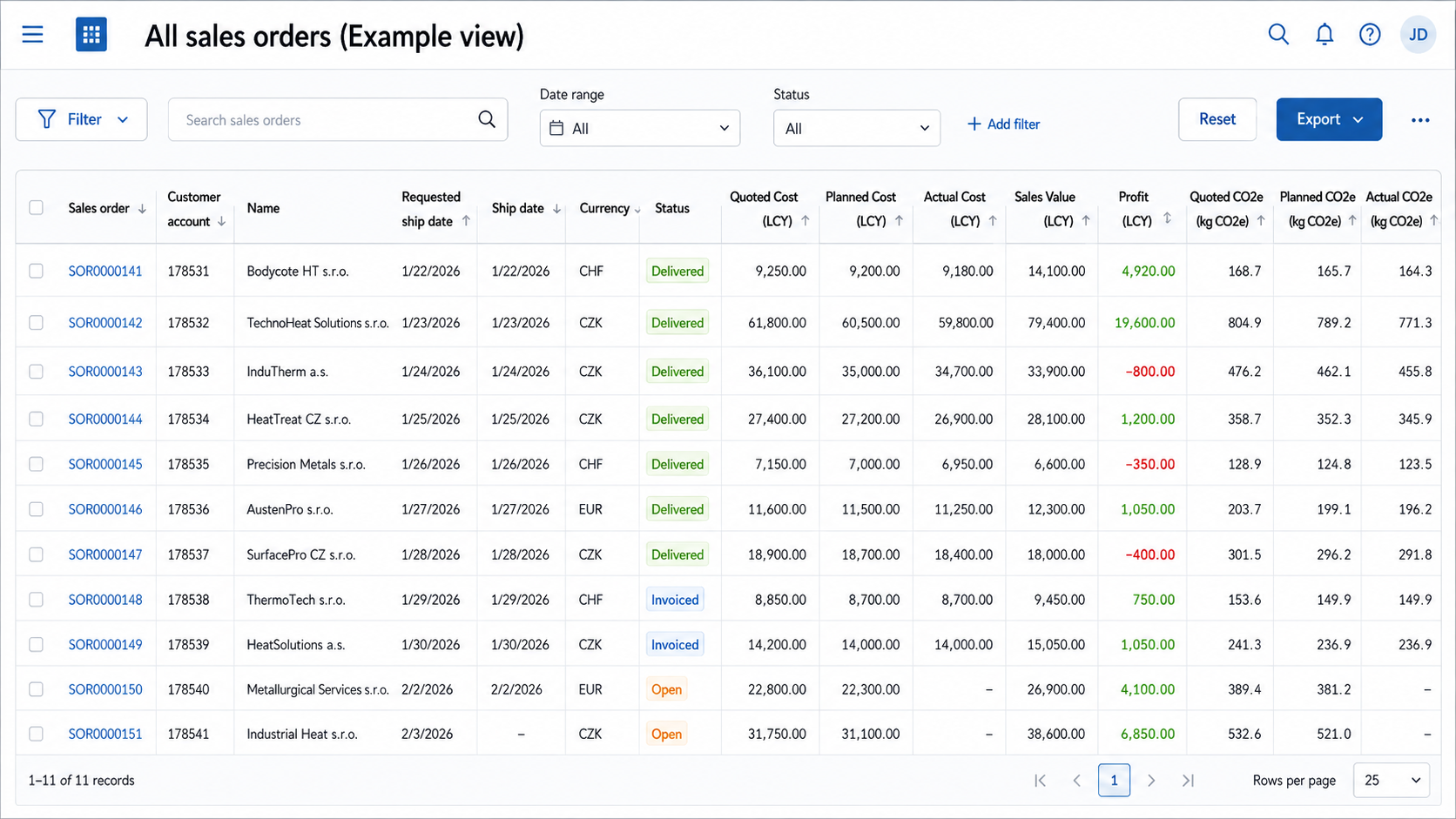Change the rows per page dropdown
This screenshot has height=819, width=1456.
click(x=1392, y=781)
